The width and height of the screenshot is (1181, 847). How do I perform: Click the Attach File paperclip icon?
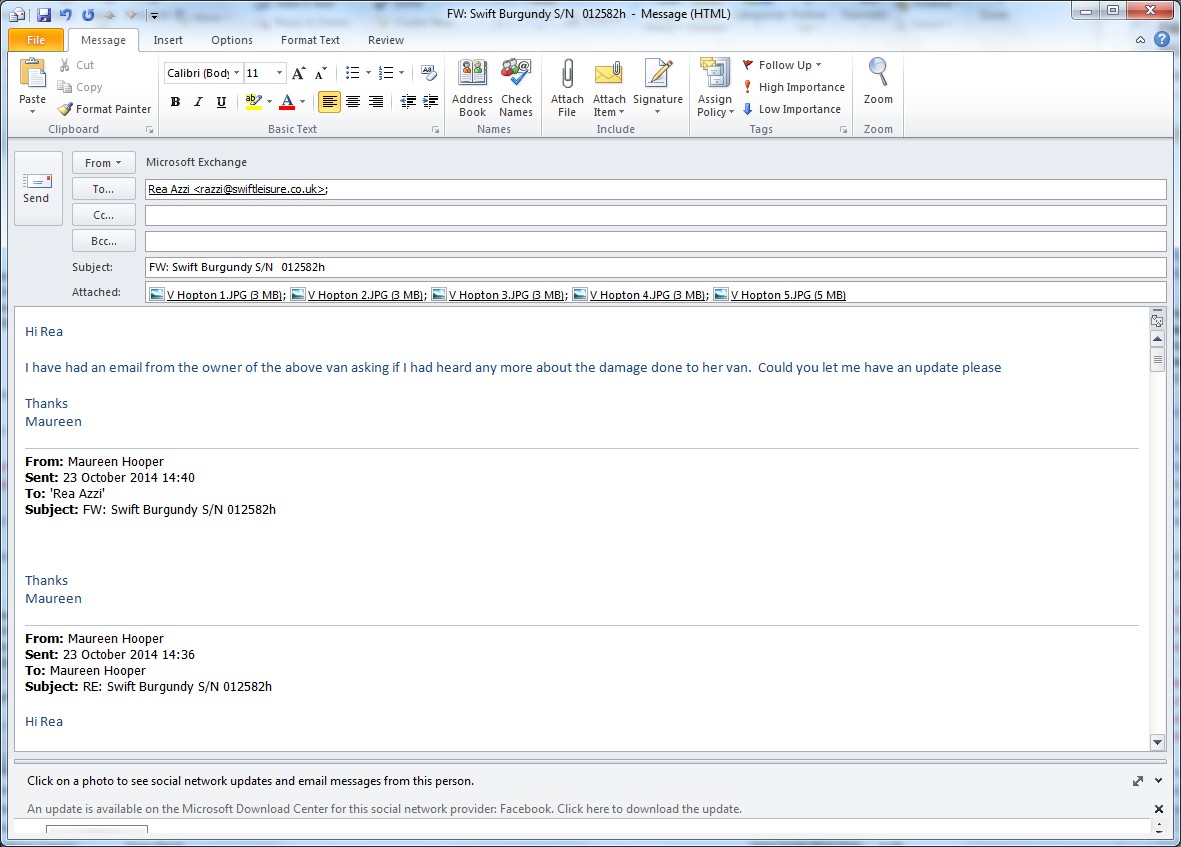567,76
